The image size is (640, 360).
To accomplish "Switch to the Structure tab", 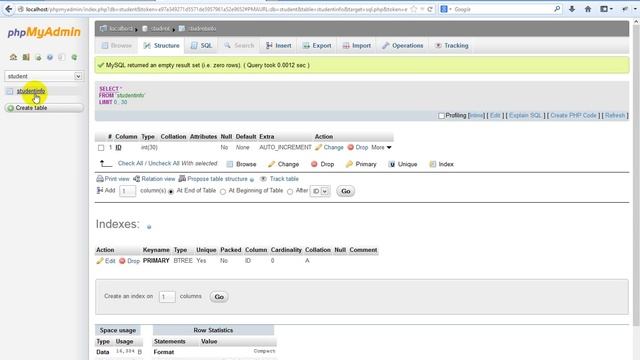I will [161, 45].
